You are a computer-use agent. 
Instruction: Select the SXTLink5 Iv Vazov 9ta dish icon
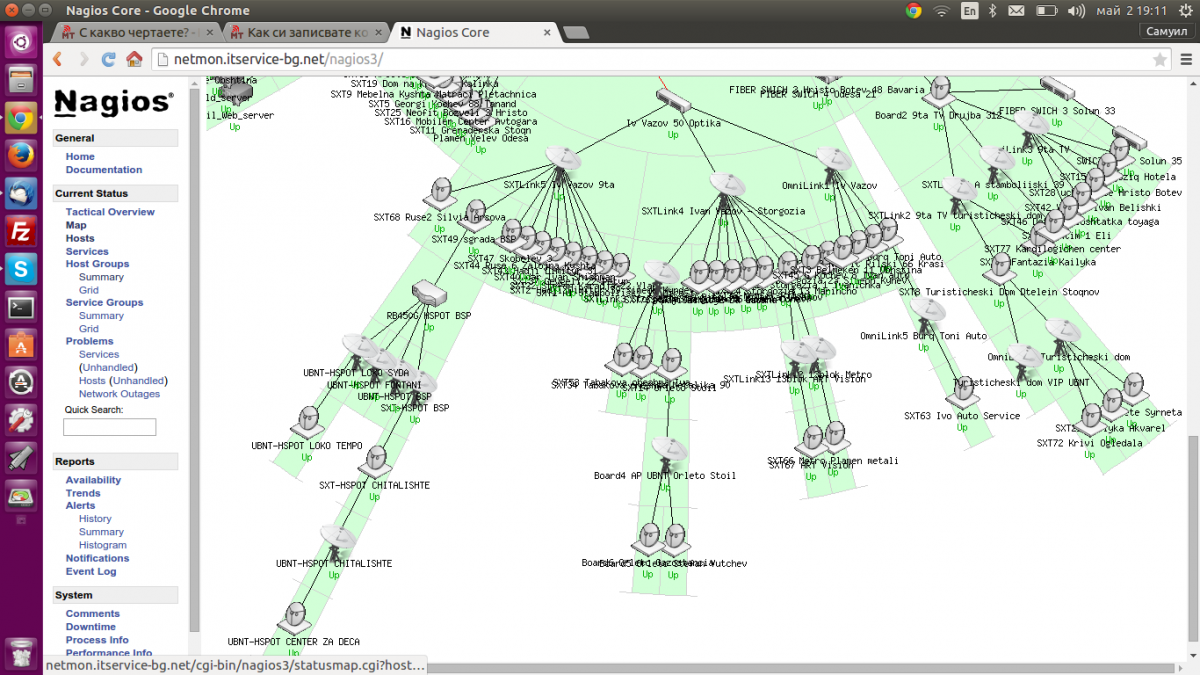point(565,161)
